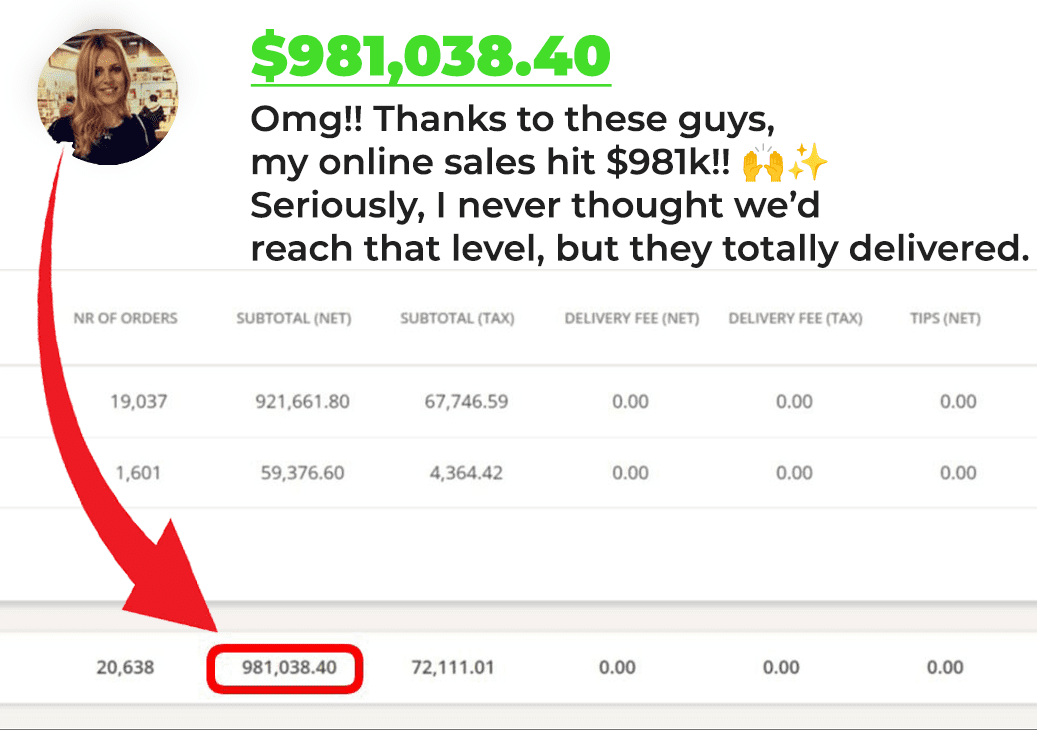
Task: Click the circular profile photo of the woman
Action: coord(108,97)
